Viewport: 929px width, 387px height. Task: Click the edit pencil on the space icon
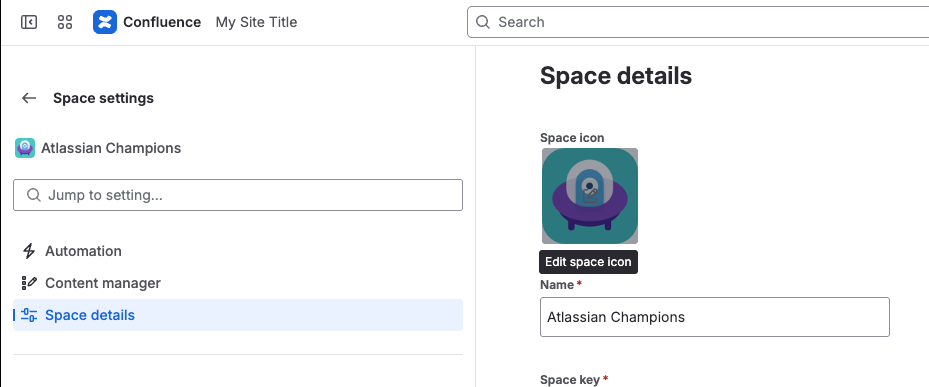590,196
